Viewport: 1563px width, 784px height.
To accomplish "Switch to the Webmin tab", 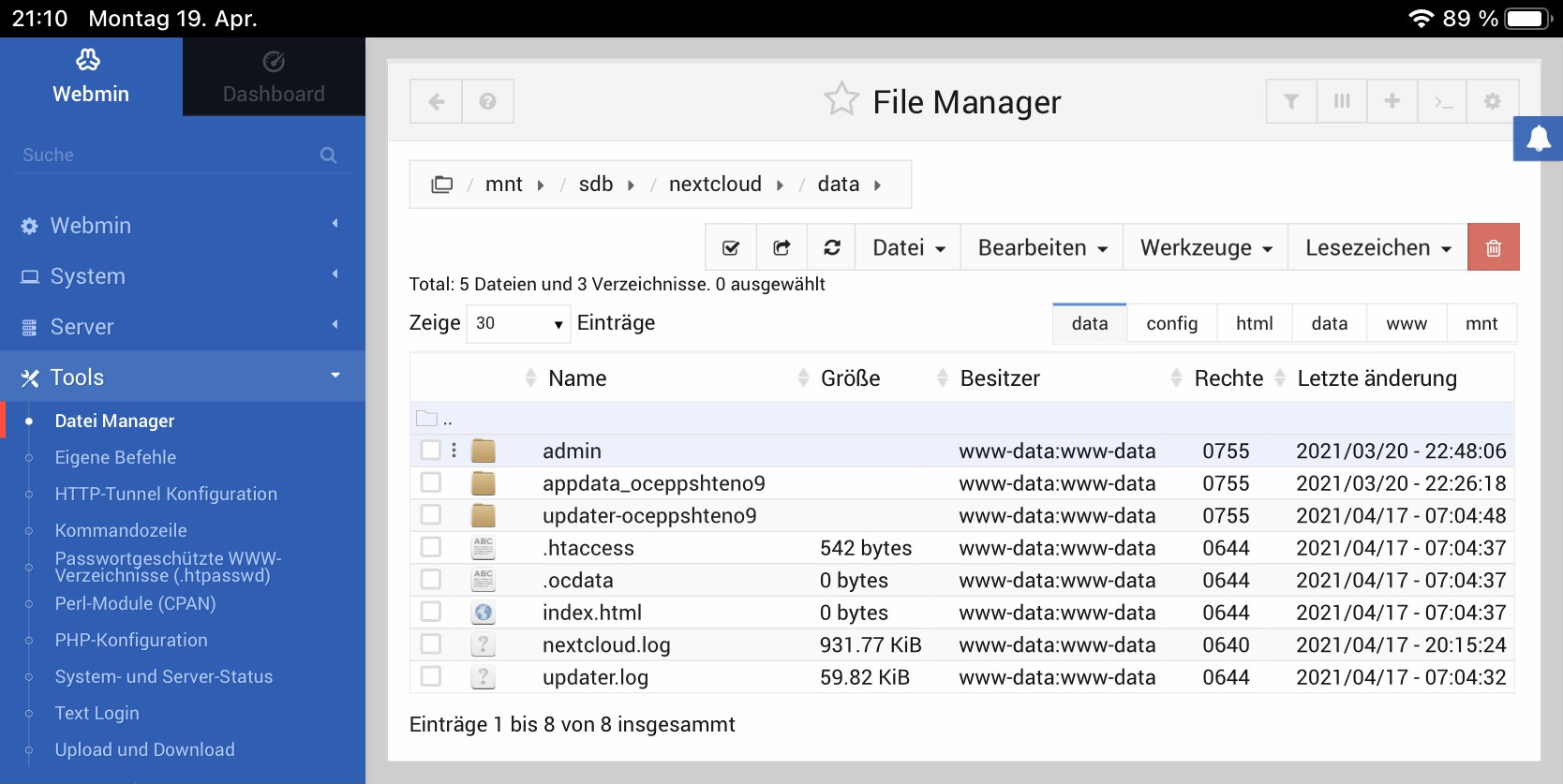I will pos(91,77).
